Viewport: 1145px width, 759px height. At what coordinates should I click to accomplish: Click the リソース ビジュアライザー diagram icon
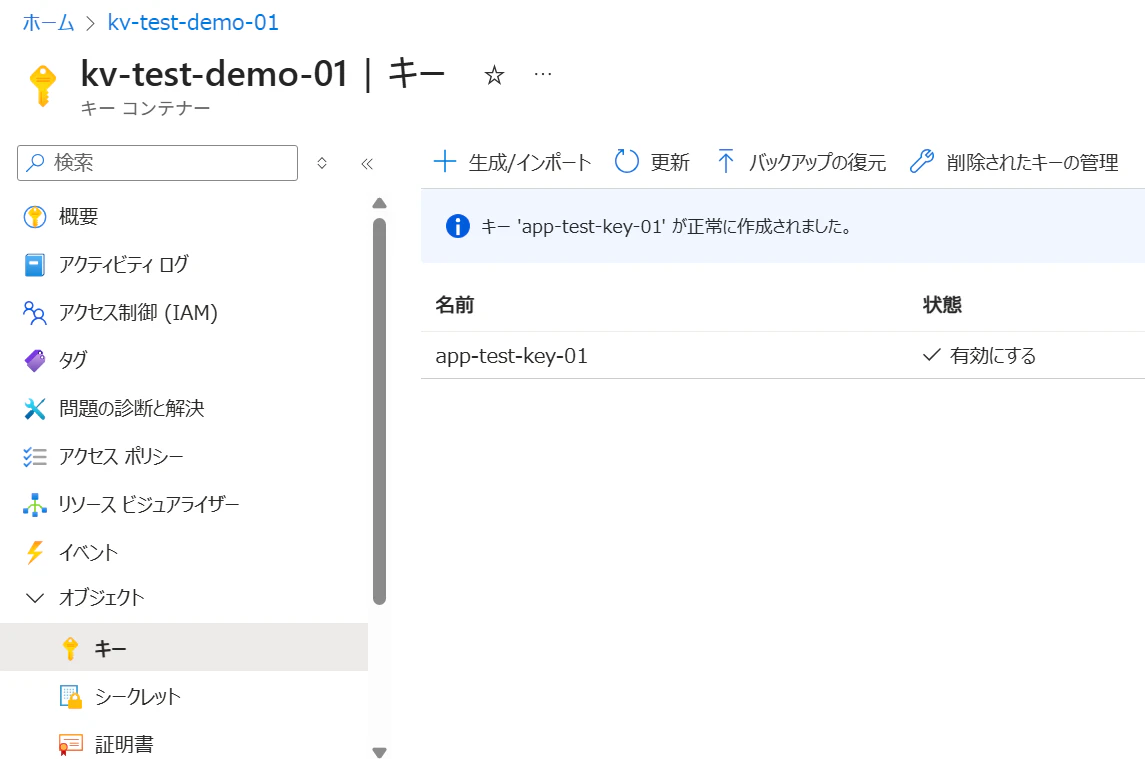tap(34, 505)
